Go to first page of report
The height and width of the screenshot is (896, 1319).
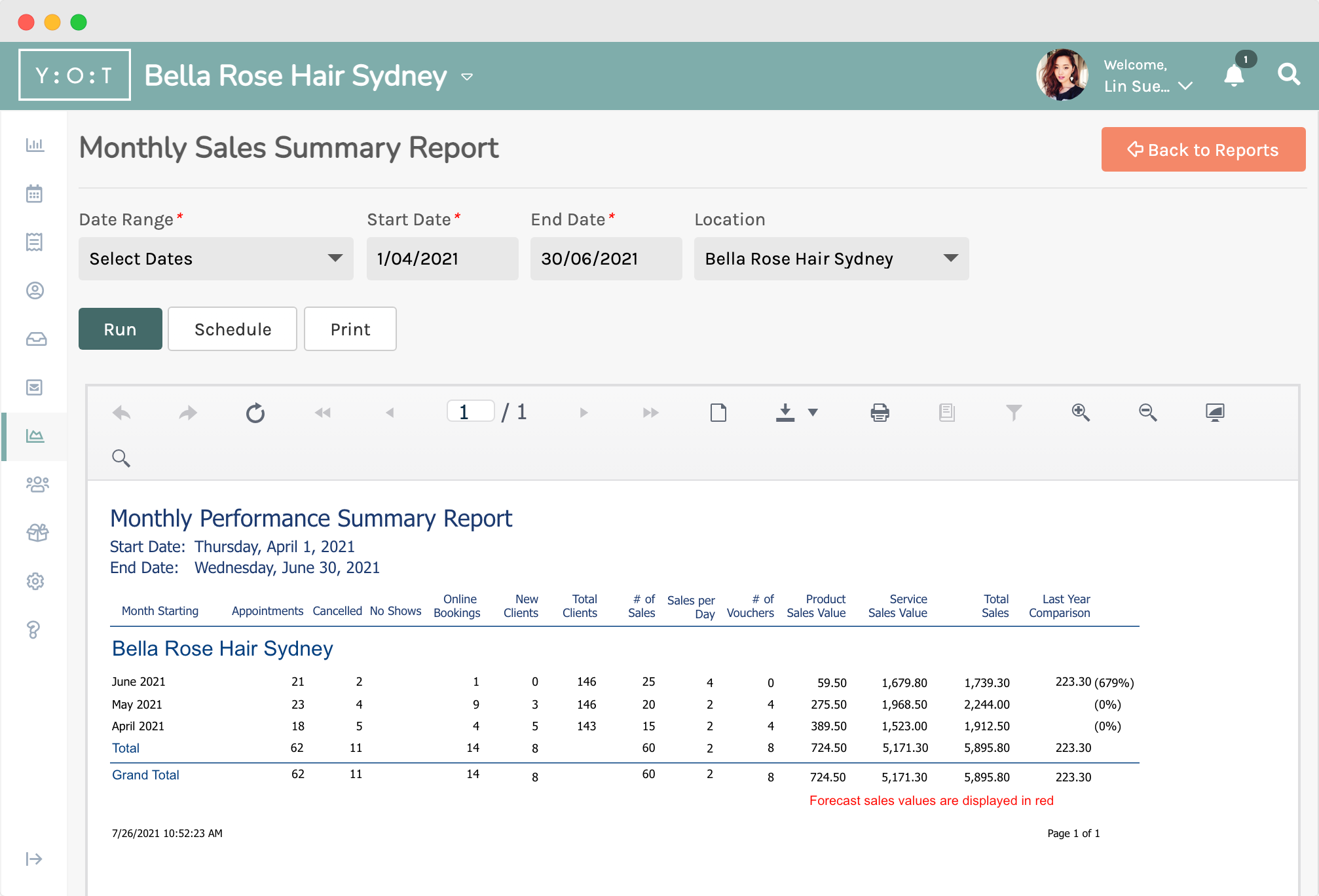[323, 413]
